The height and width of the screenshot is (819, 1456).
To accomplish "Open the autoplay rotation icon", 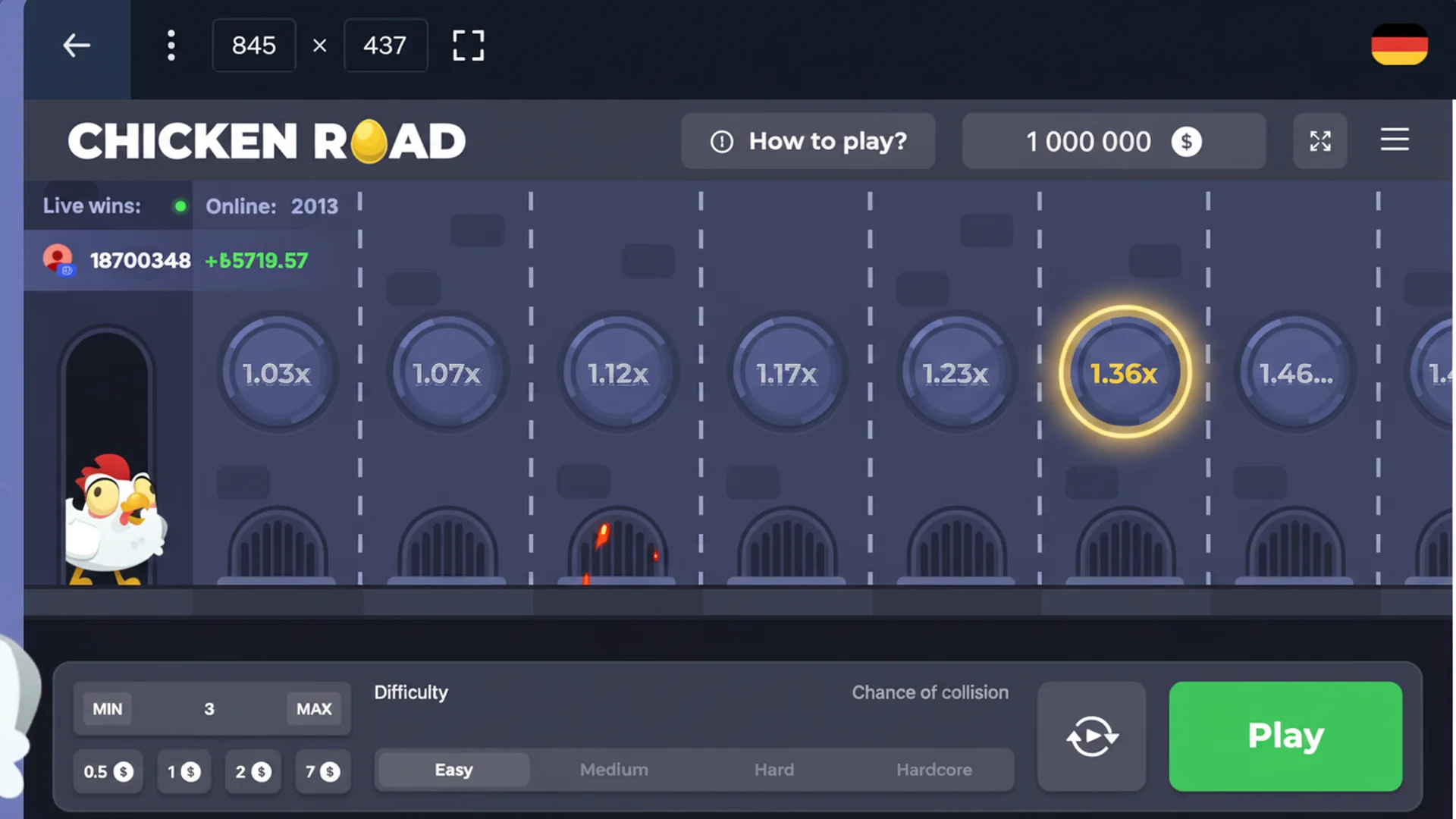I will 1092,735.
